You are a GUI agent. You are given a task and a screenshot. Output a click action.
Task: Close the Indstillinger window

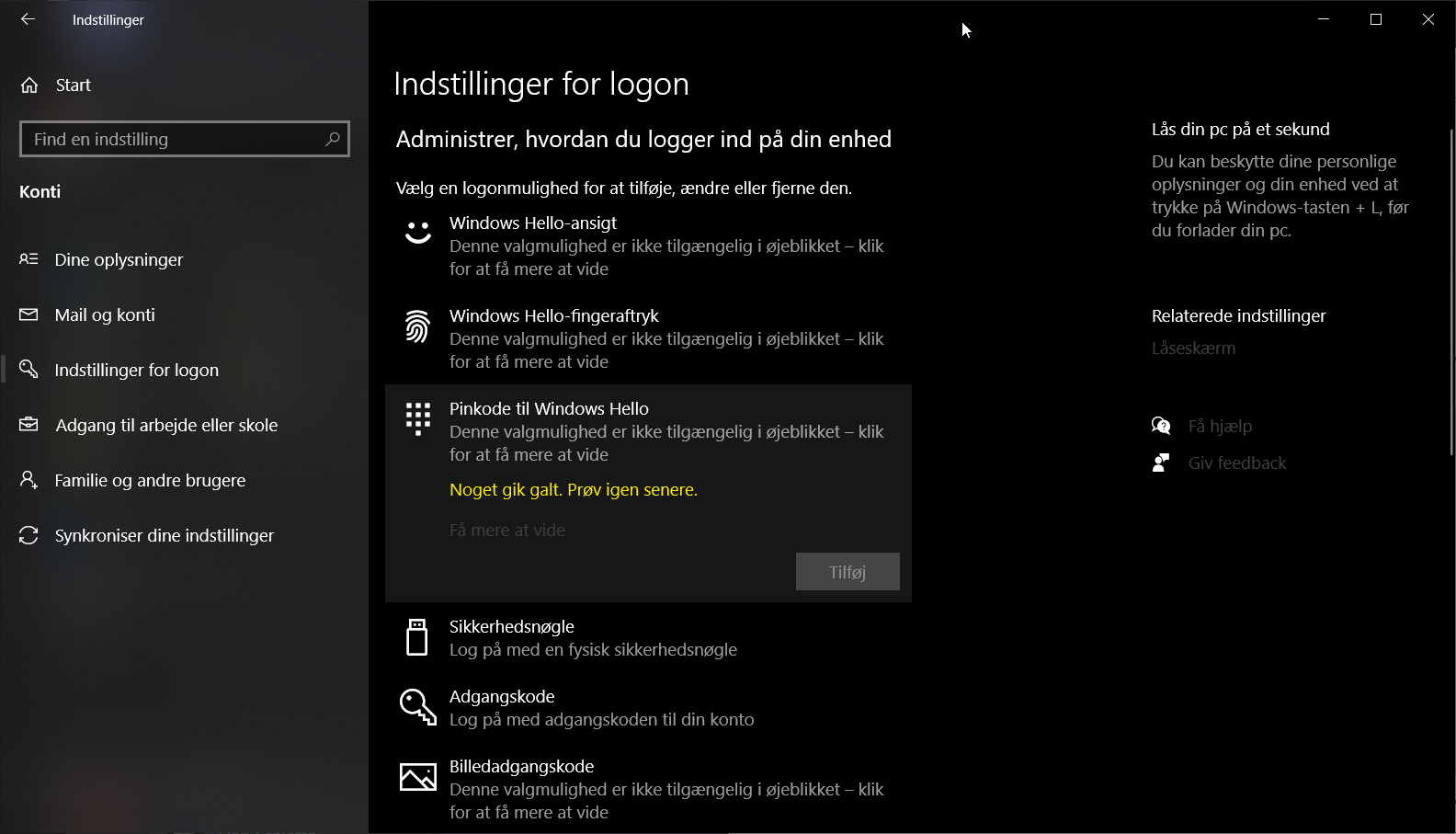click(x=1428, y=19)
